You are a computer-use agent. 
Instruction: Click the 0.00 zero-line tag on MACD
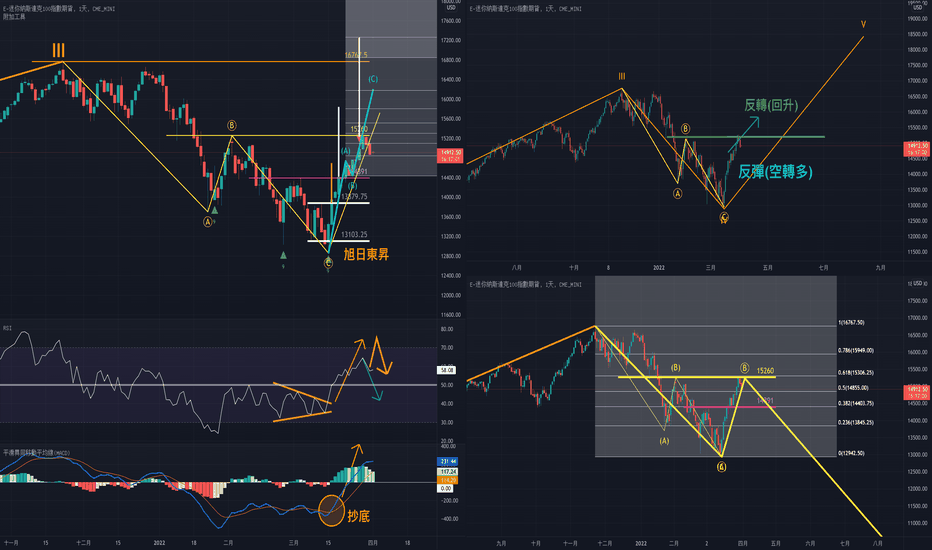pyautogui.click(x=445, y=489)
